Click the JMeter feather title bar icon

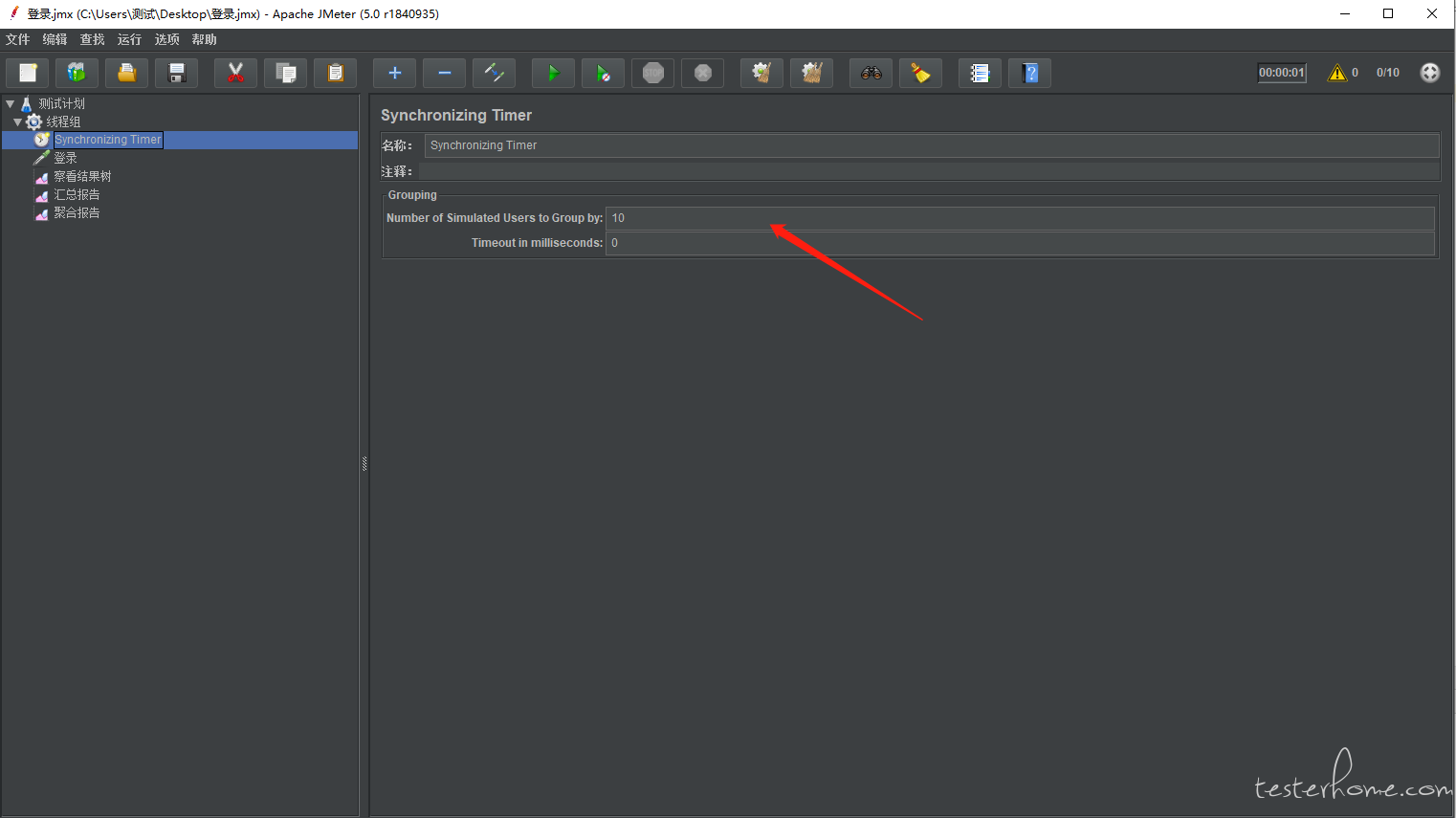click(x=14, y=13)
